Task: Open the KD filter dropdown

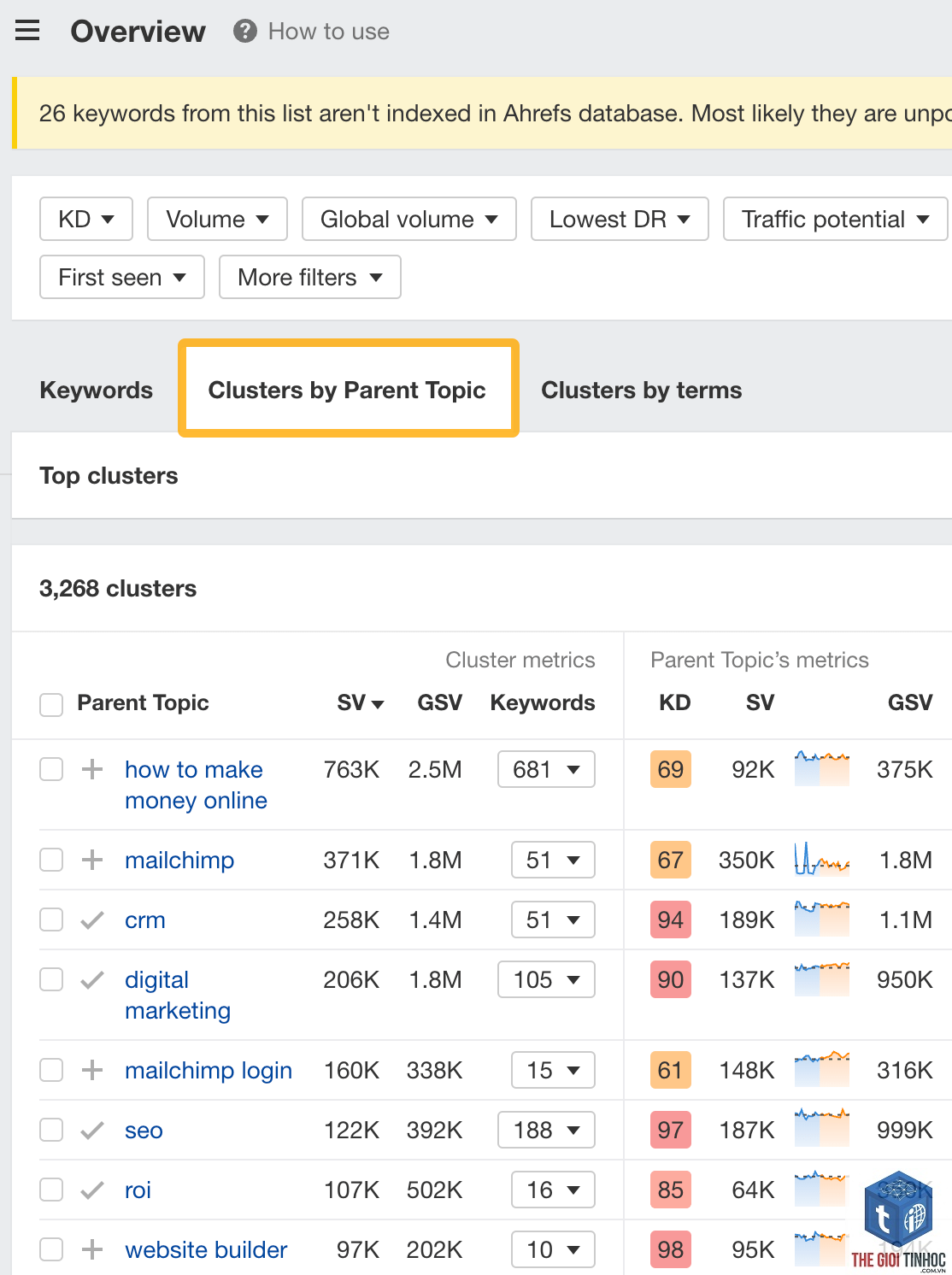Action: tap(86, 219)
